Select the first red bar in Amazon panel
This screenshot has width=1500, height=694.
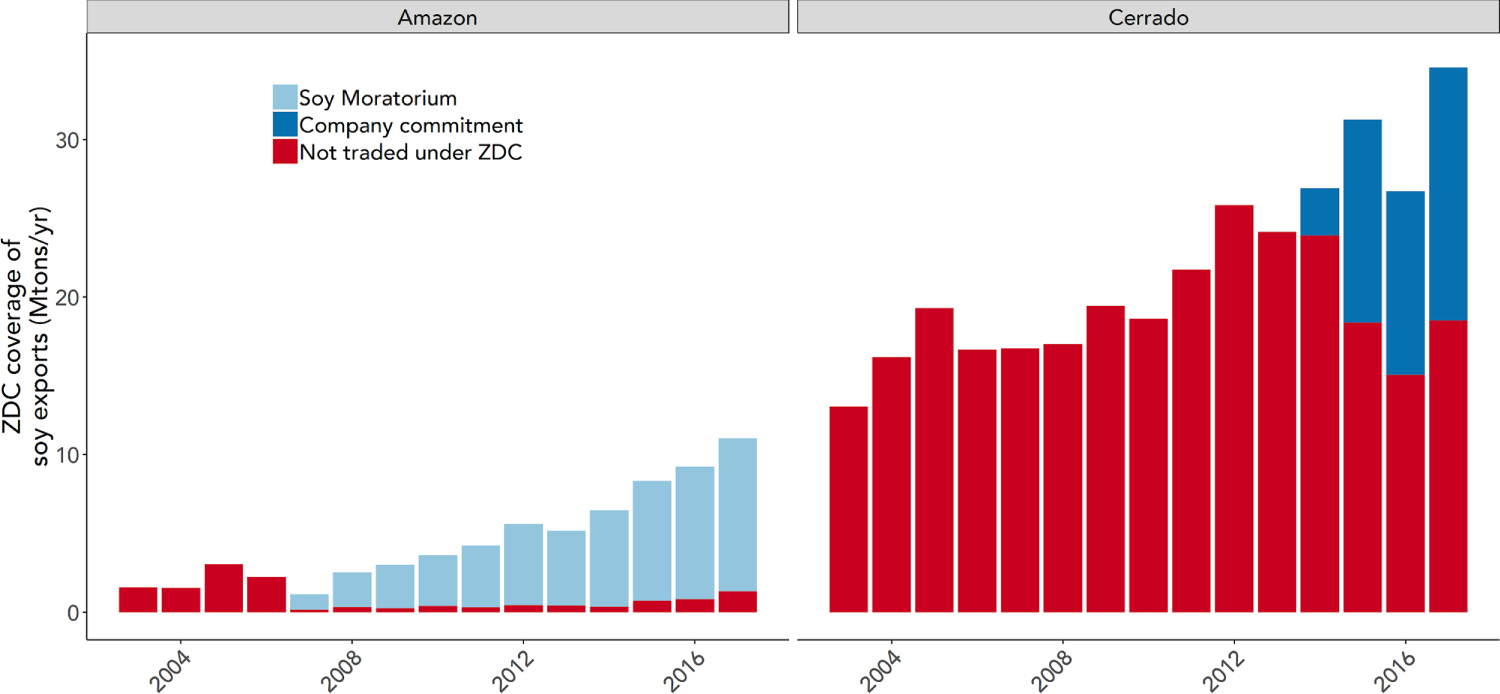(138, 599)
